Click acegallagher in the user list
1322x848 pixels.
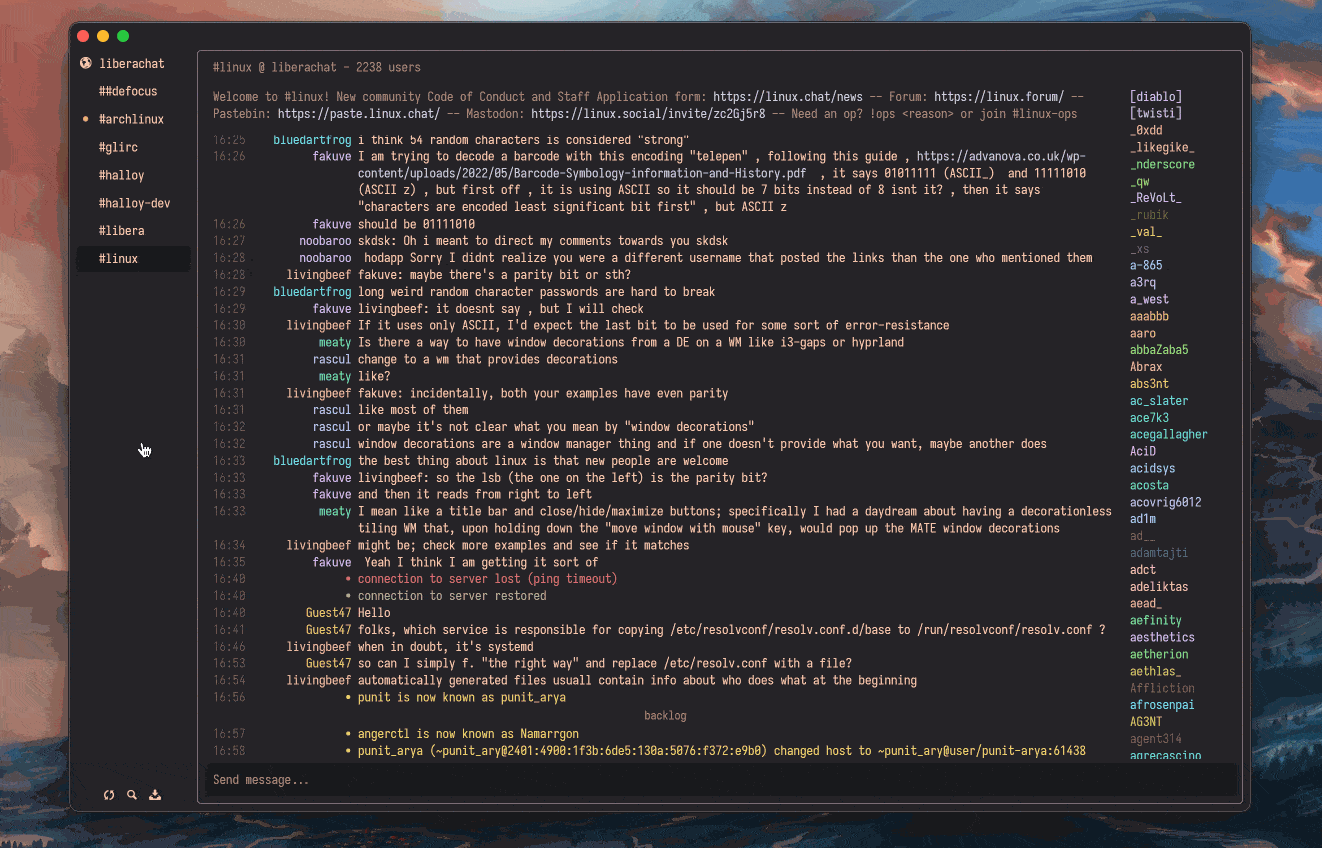[x=1169, y=435]
